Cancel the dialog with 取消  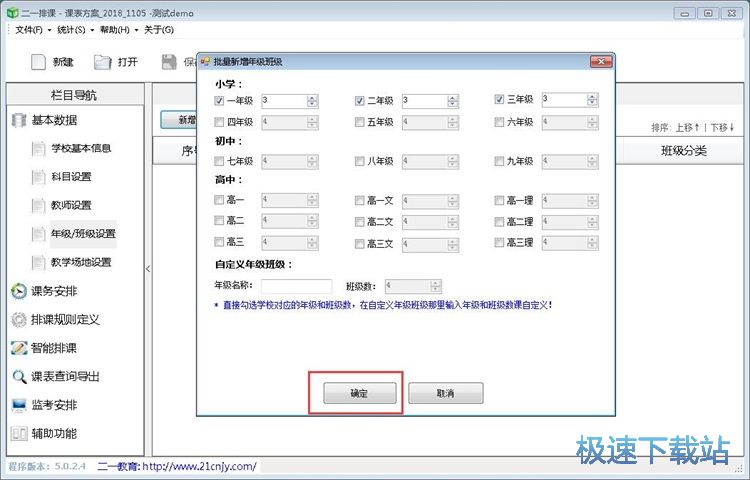[445, 393]
